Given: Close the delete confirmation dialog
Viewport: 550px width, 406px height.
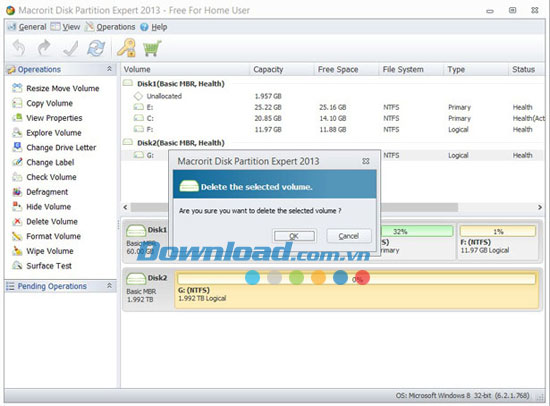Looking at the screenshot, I should coord(365,161).
